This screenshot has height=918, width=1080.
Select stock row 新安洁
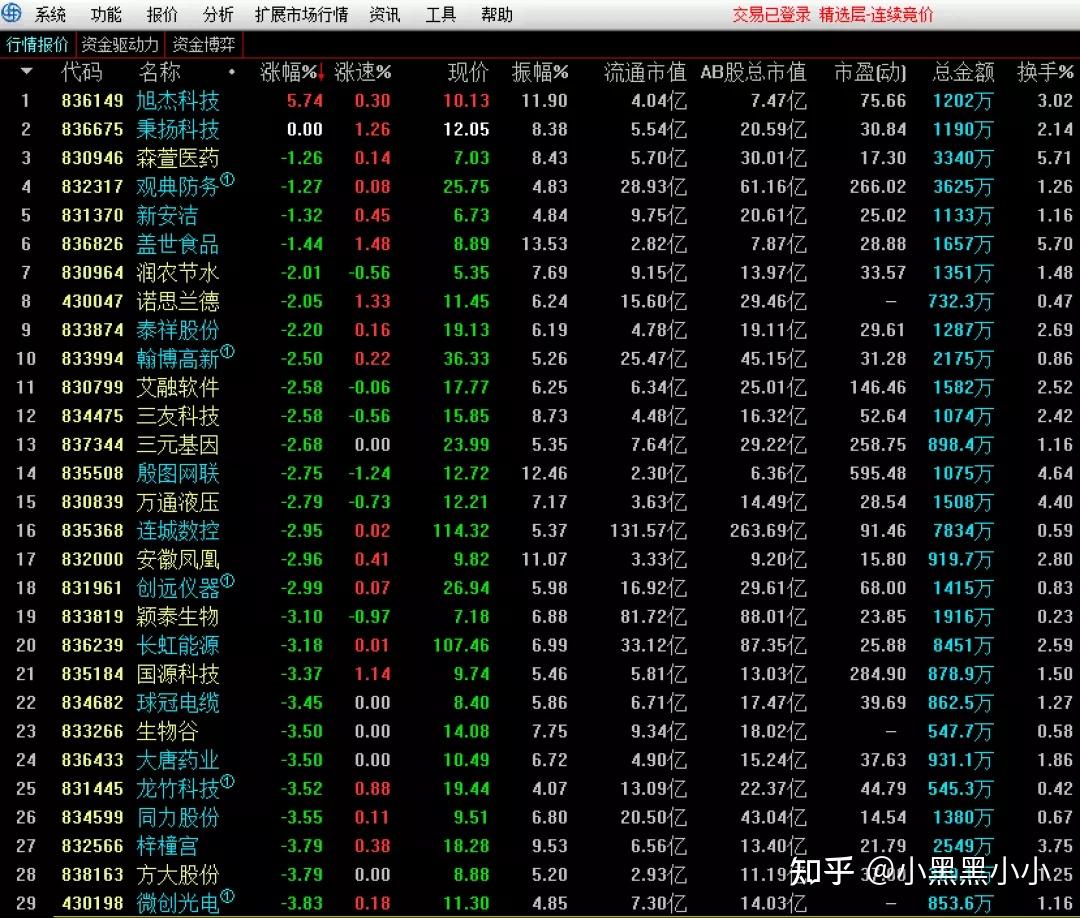coord(540,216)
